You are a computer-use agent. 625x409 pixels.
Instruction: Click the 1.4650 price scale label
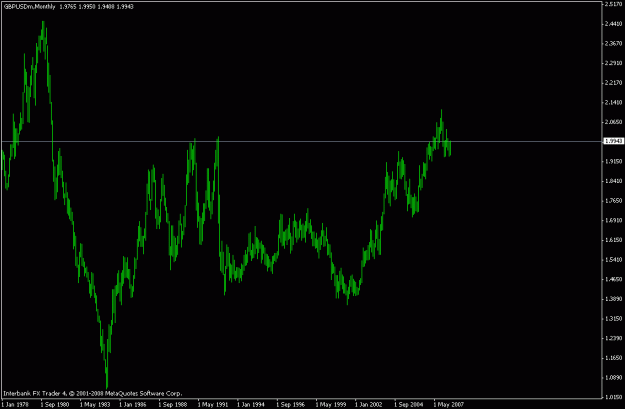613,279
